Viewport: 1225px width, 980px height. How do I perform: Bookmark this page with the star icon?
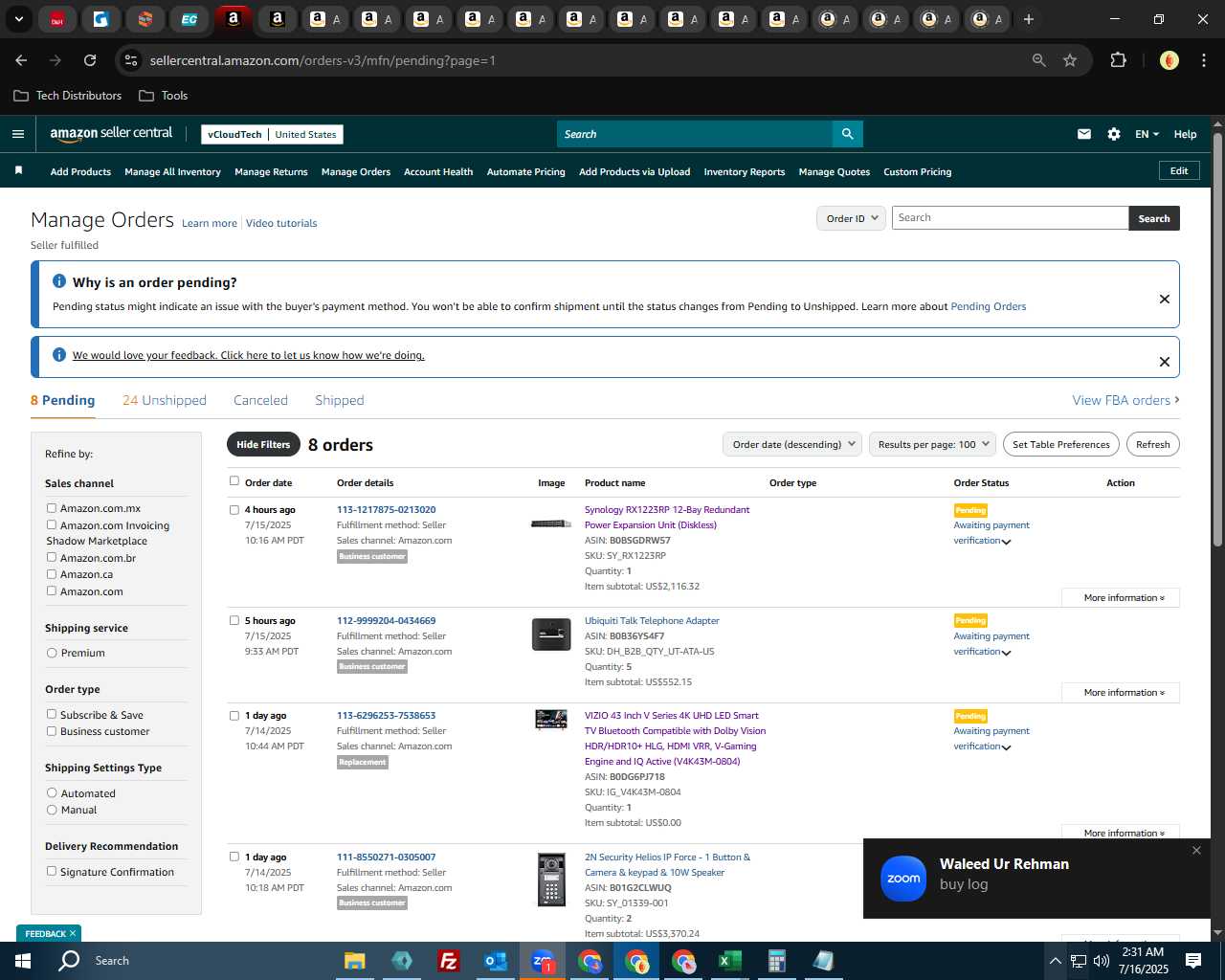(x=1070, y=60)
